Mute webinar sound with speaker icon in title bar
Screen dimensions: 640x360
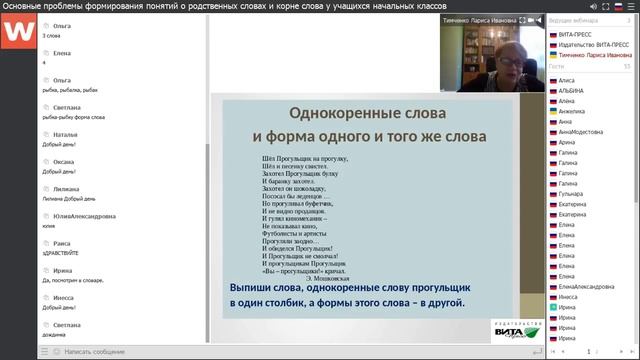tap(593, 7)
